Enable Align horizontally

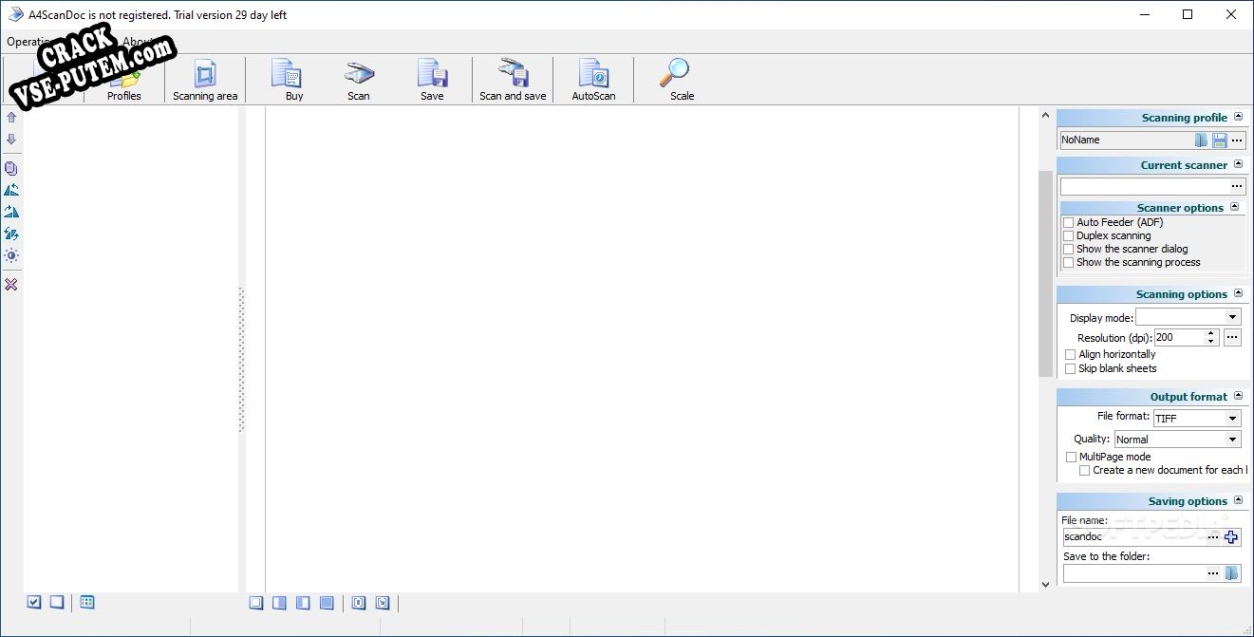(x=1071, y=355)
